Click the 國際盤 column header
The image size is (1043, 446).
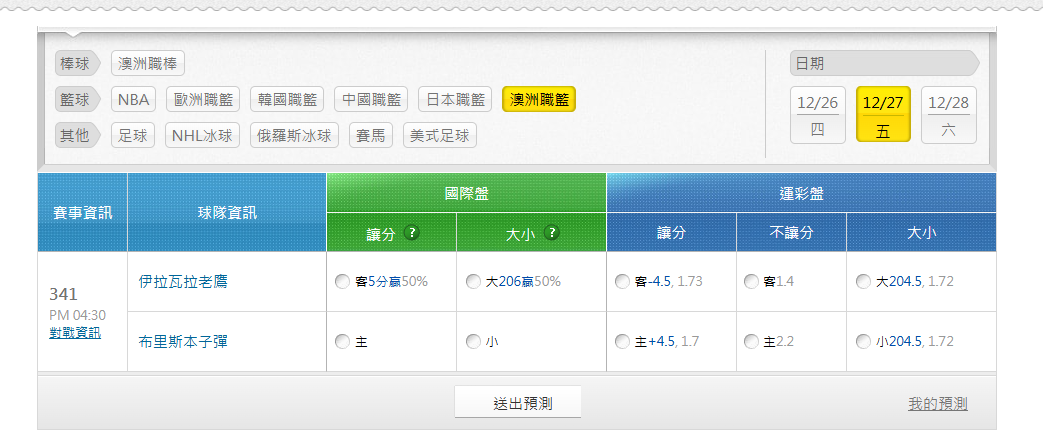(466, 193)
